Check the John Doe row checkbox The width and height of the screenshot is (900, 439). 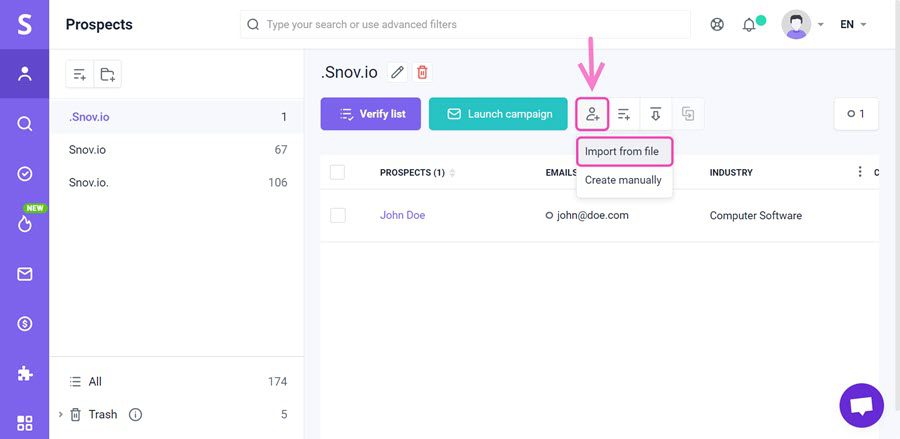[x=337, y=215]
